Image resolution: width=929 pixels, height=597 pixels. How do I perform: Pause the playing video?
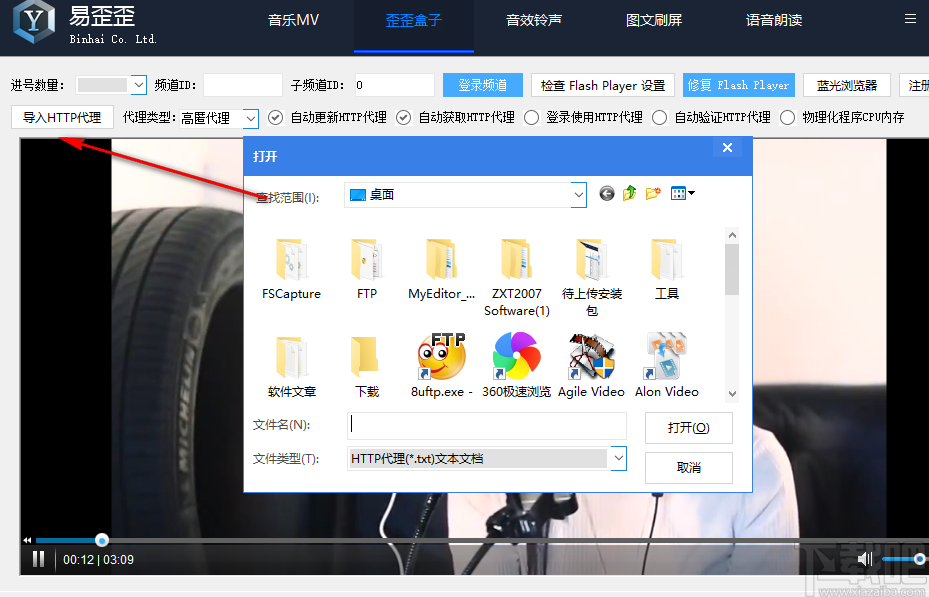(37, 559)
